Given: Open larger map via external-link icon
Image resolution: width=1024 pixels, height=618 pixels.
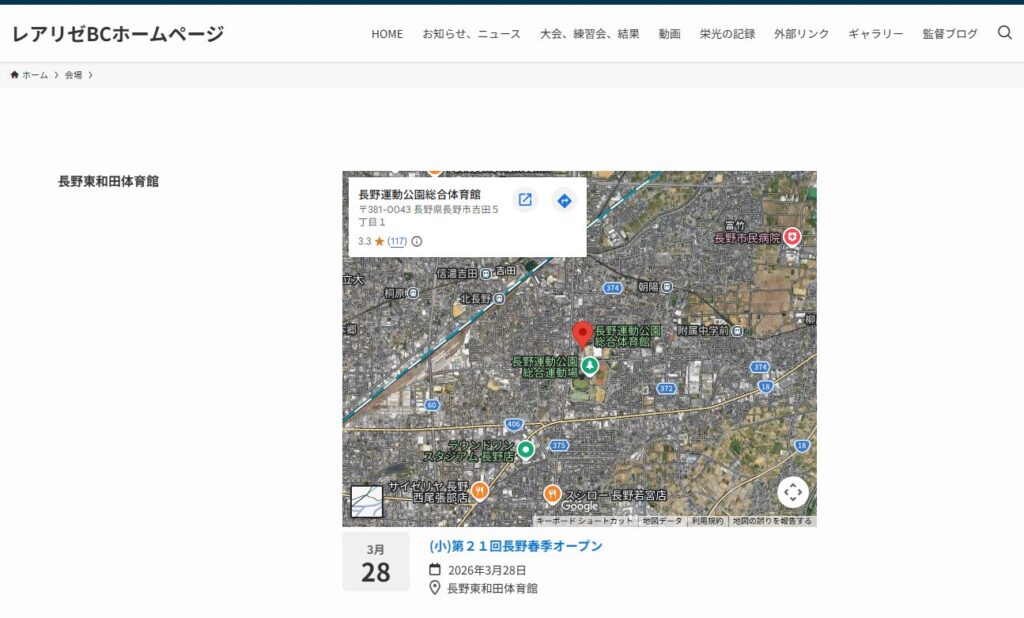Looking at the screenshot, I should [525, 200].
